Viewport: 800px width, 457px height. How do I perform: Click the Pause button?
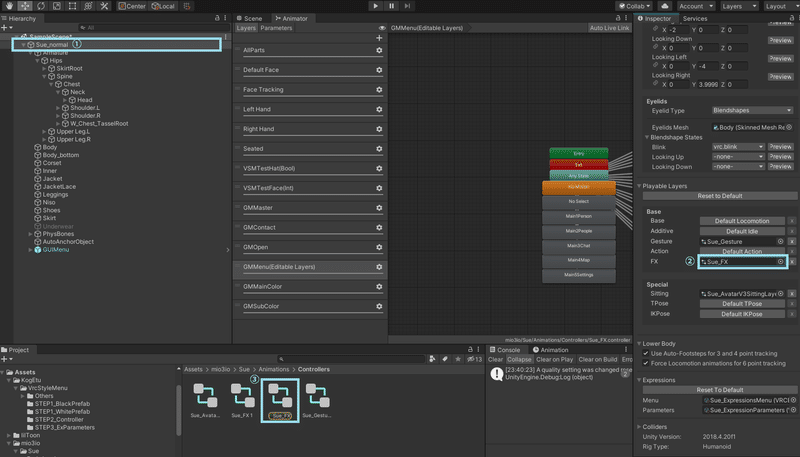tap(391, 6)
